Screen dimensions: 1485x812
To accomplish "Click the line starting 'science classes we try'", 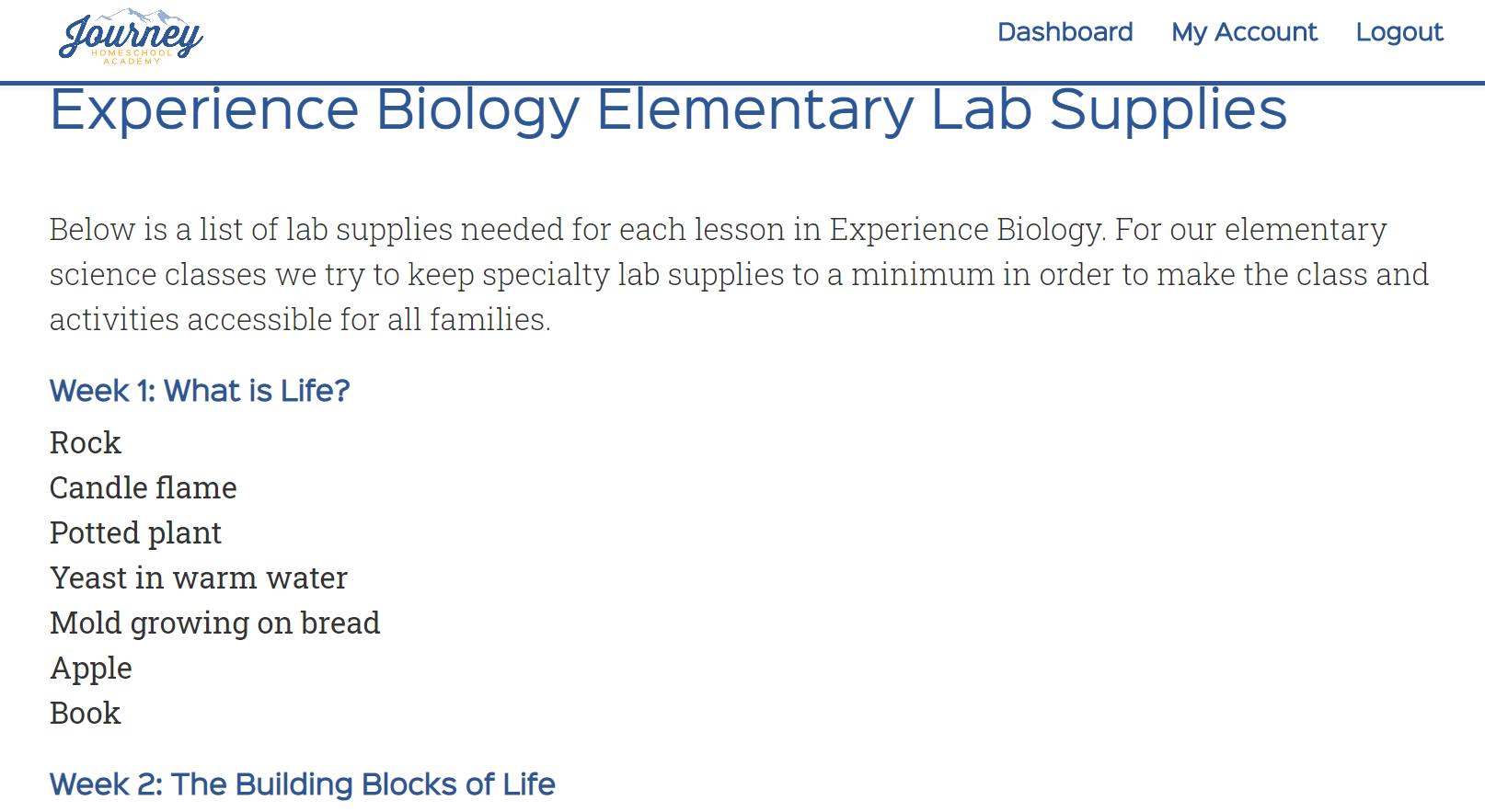I will pyautogui.click(x=739, y=275).
